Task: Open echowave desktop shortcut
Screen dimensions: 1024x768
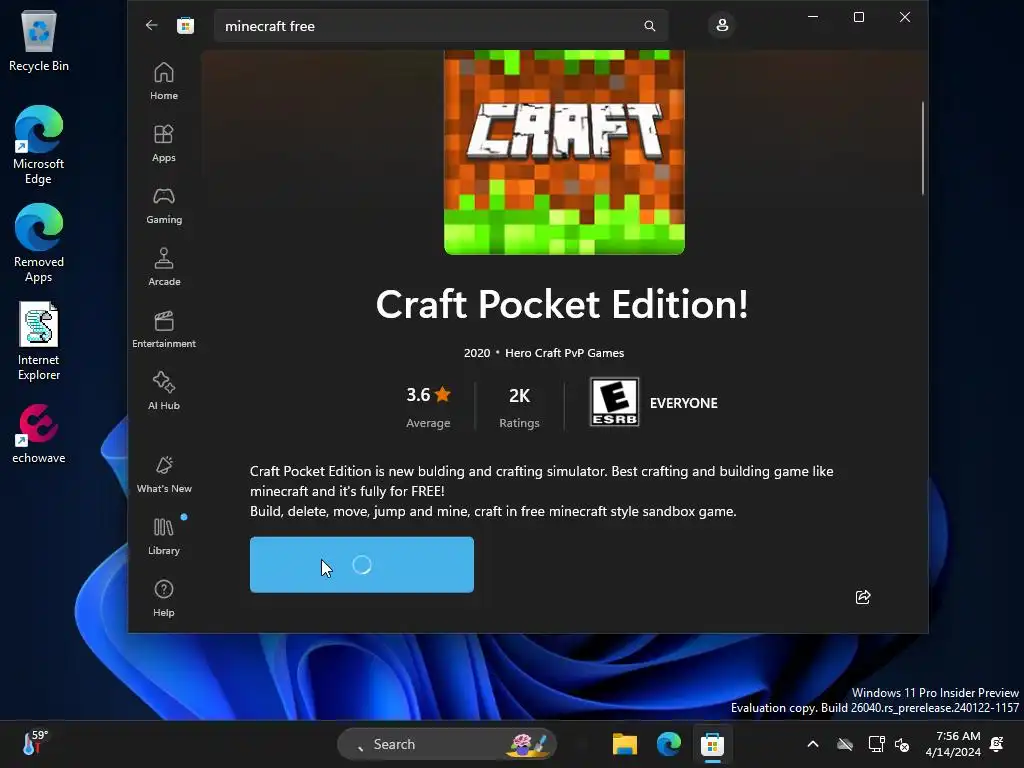Action: [x=39, y=434]
